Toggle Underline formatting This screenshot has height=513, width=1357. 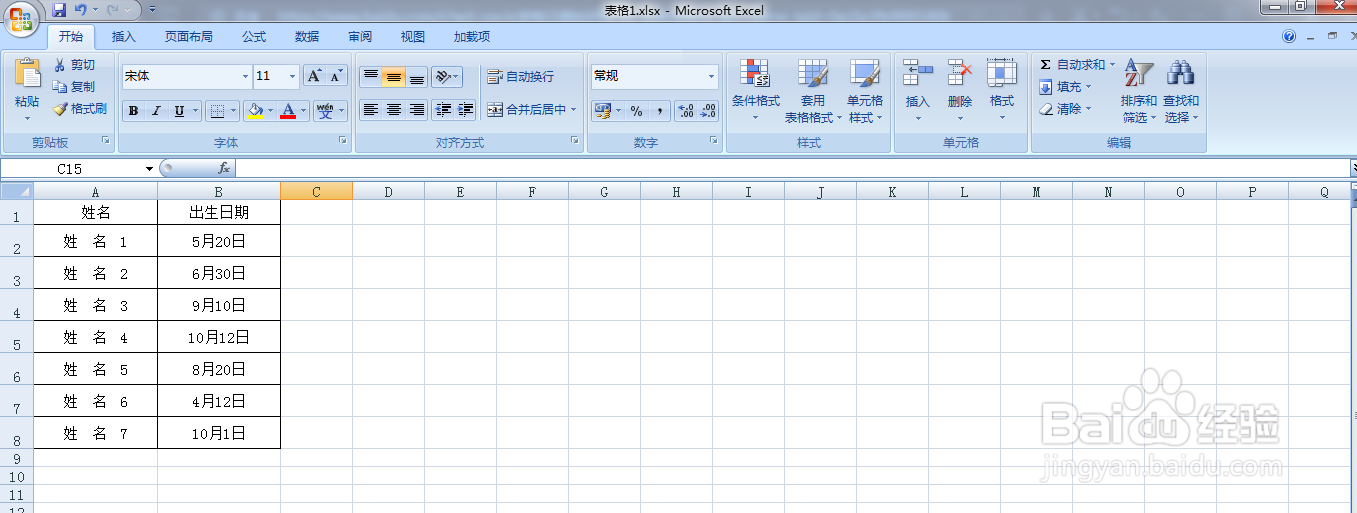click(x=179, y=111)
